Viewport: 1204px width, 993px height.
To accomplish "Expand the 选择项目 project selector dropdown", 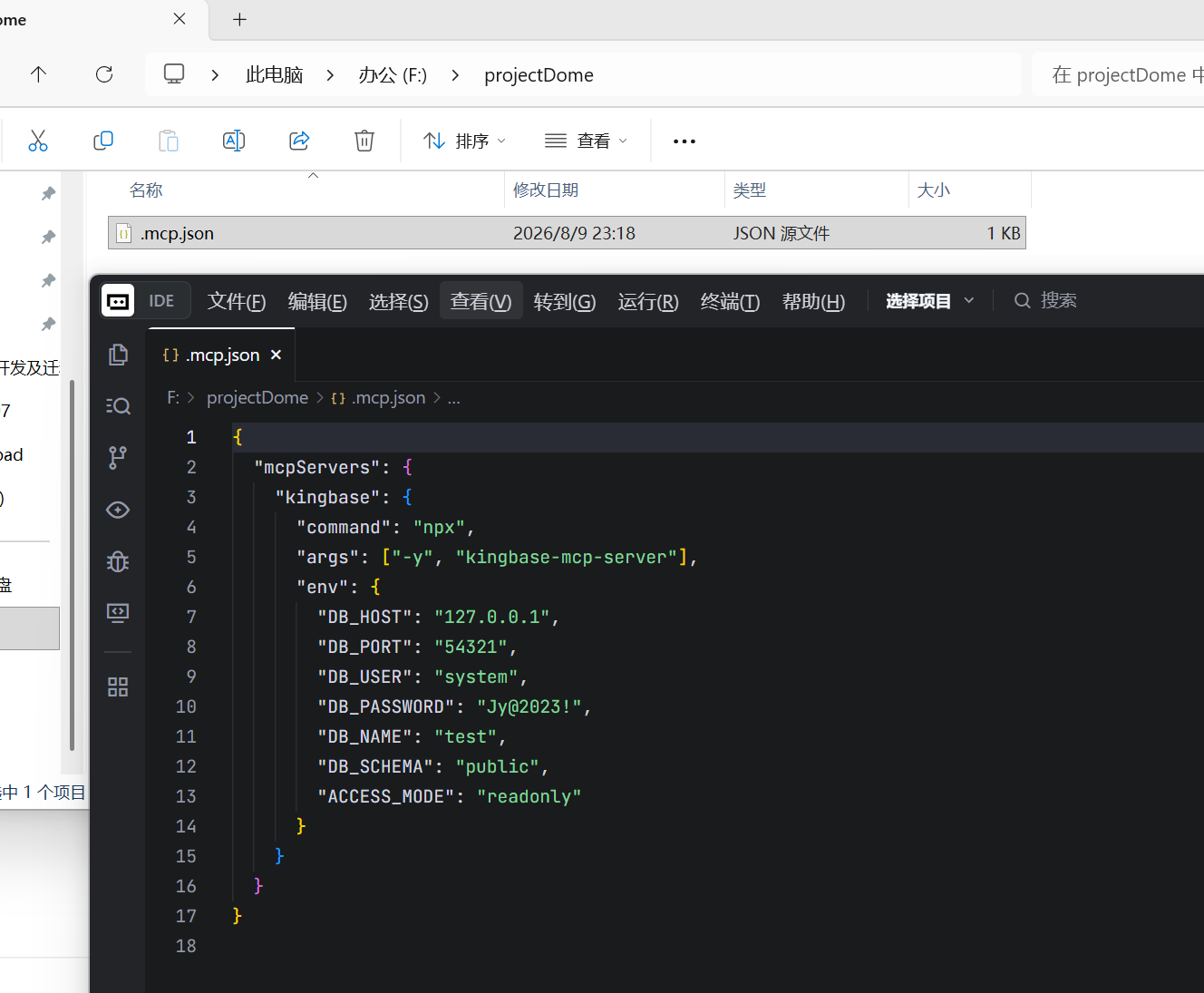I will pyautogui.click(x=929, y=301).
